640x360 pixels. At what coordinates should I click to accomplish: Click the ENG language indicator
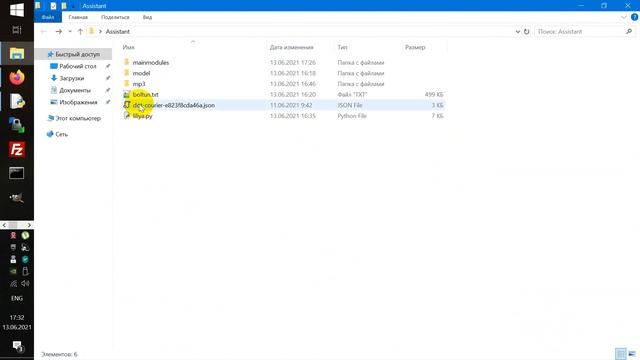click(17, 298)
